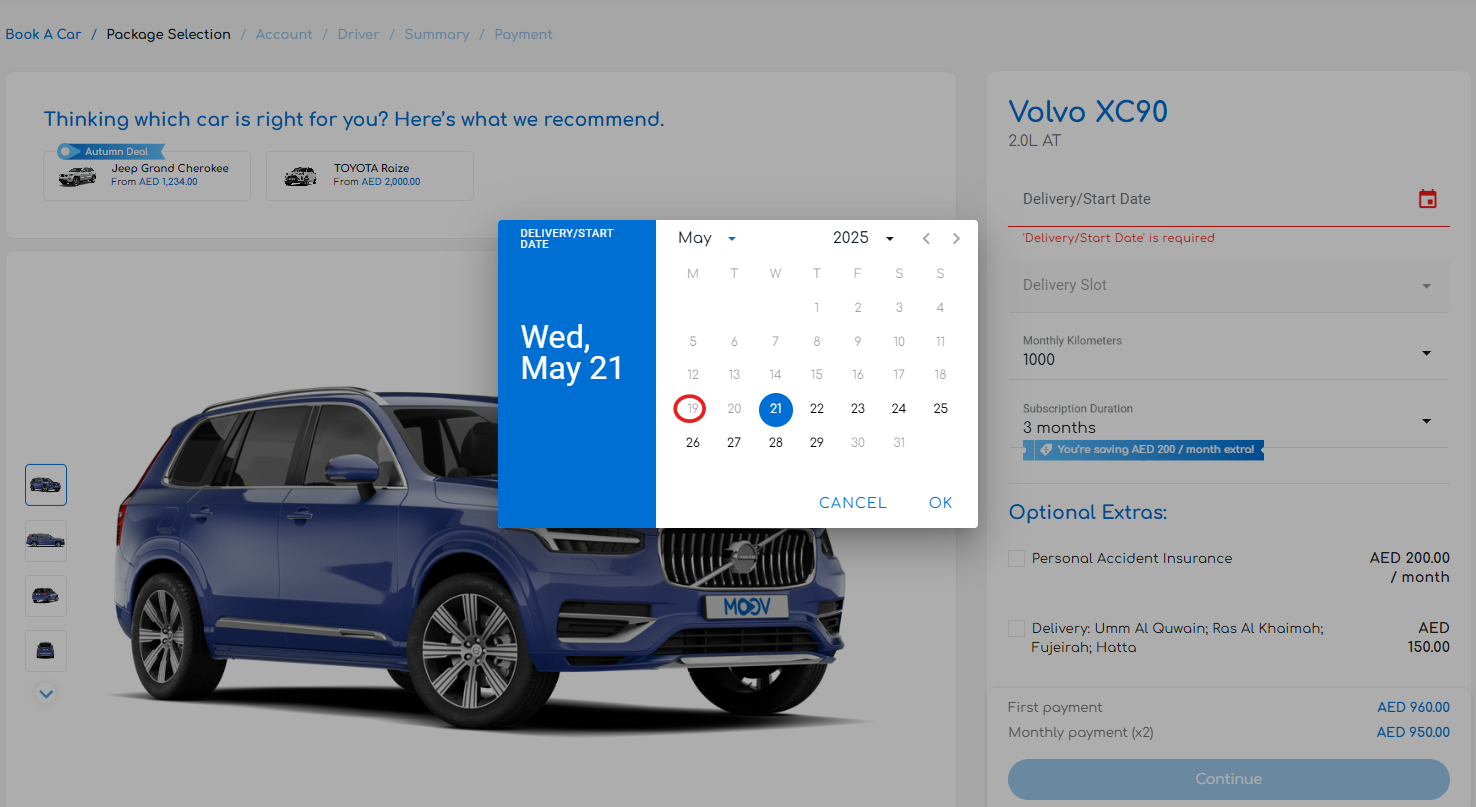Select the third car thumbnail

(46, 596)
